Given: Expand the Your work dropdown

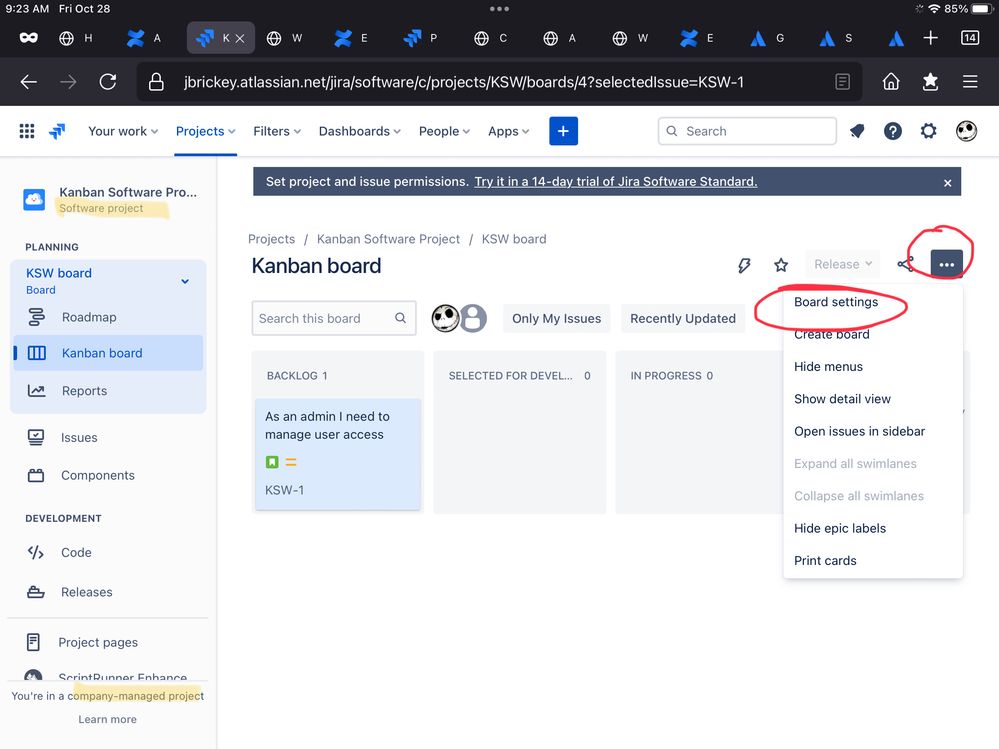Looking at the screenshot, I should (122, 131).
